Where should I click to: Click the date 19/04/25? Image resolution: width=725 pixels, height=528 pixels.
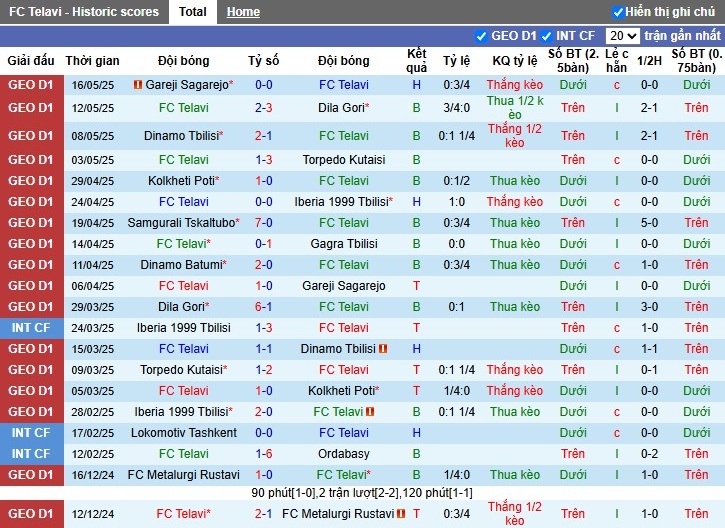click(92, 223)
